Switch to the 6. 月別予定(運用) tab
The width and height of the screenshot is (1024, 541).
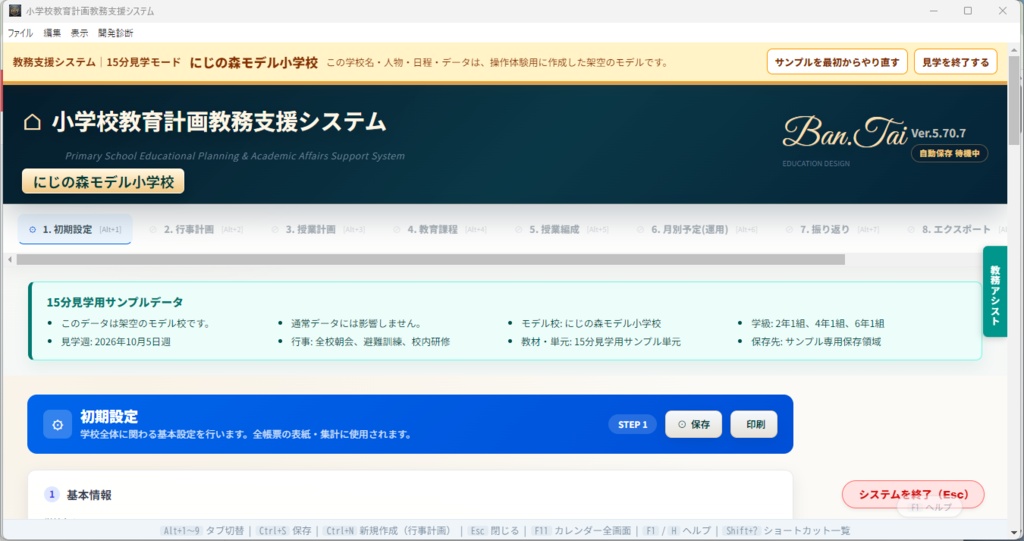(x=696, y=229)
